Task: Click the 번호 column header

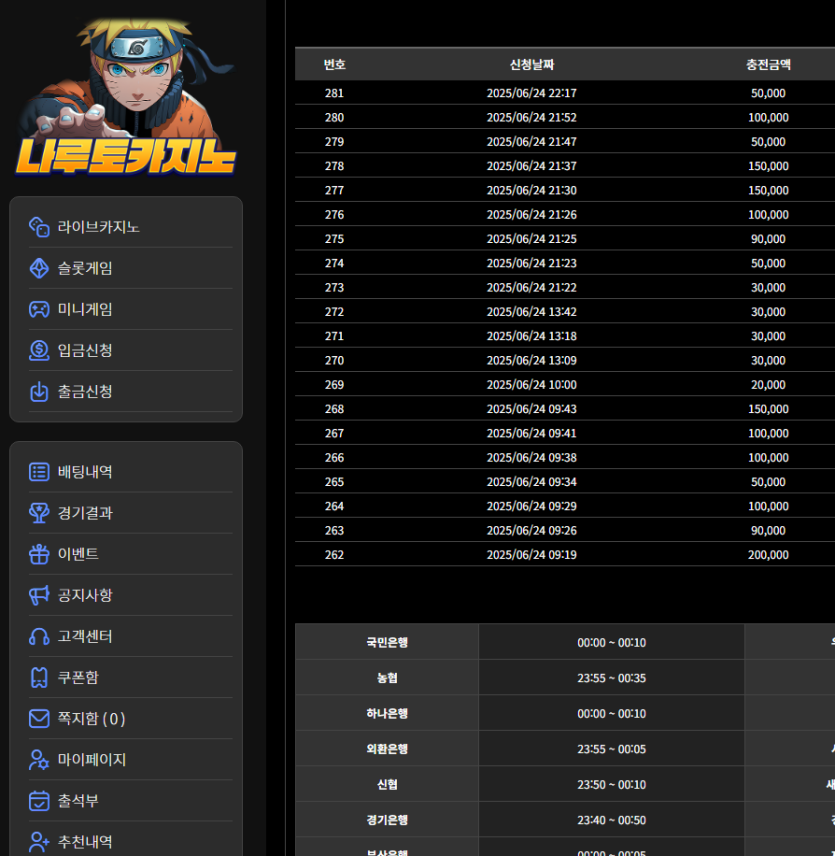Action: click(334, 64)
